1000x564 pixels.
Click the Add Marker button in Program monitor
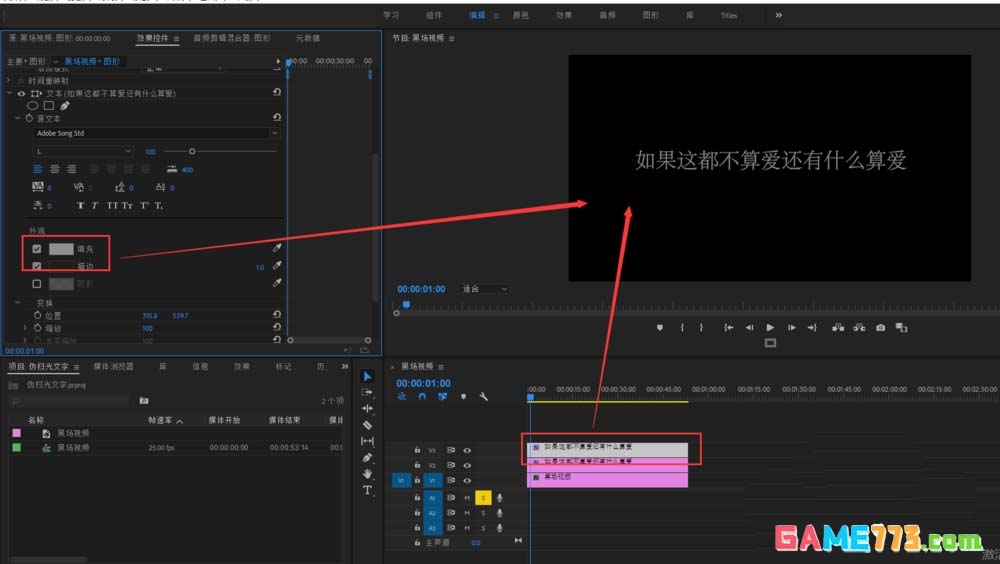(x=659, y=327)
